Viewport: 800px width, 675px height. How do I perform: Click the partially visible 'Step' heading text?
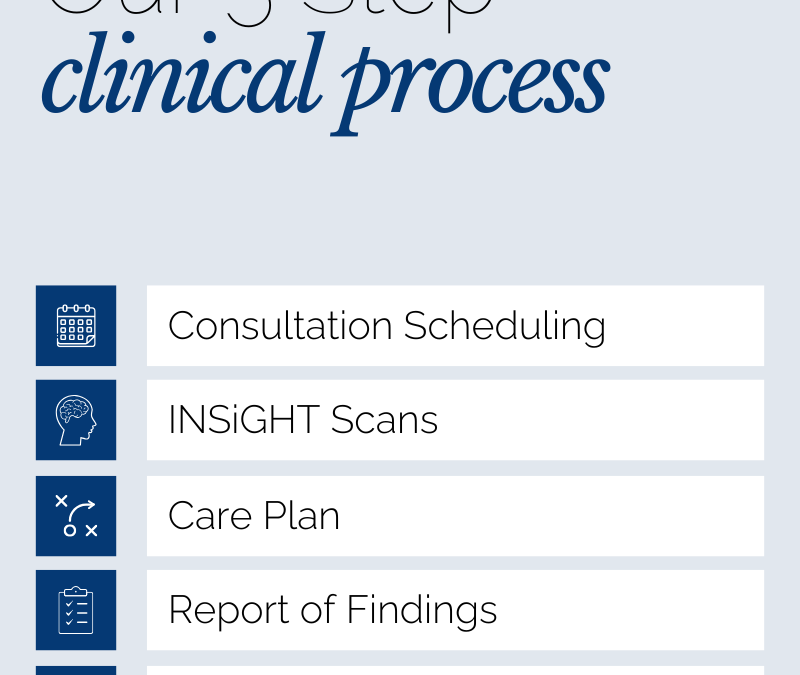tap(398, 13)
